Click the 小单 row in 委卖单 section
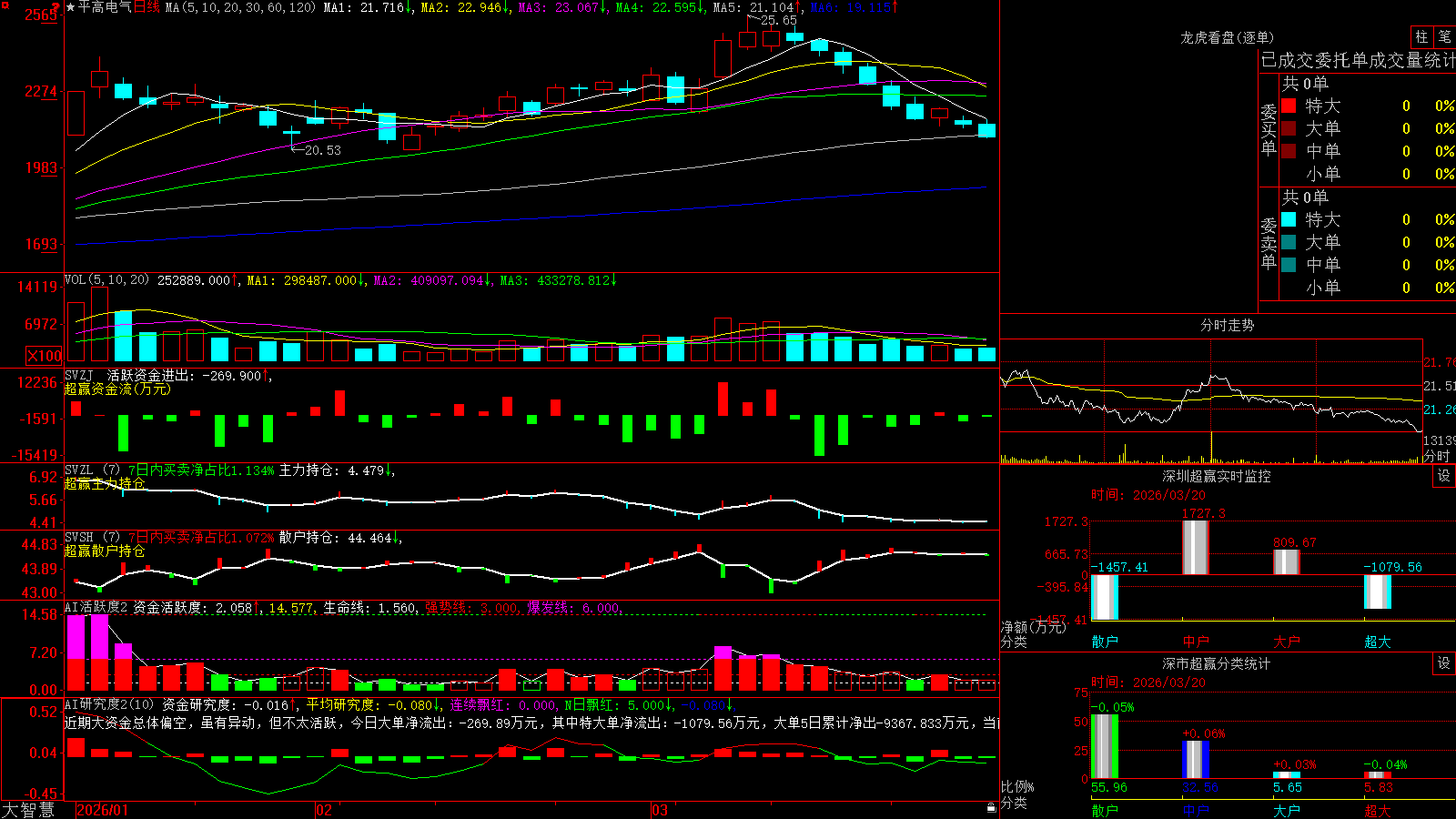This screenshot has width=1456, height=819. [1368, 288]
